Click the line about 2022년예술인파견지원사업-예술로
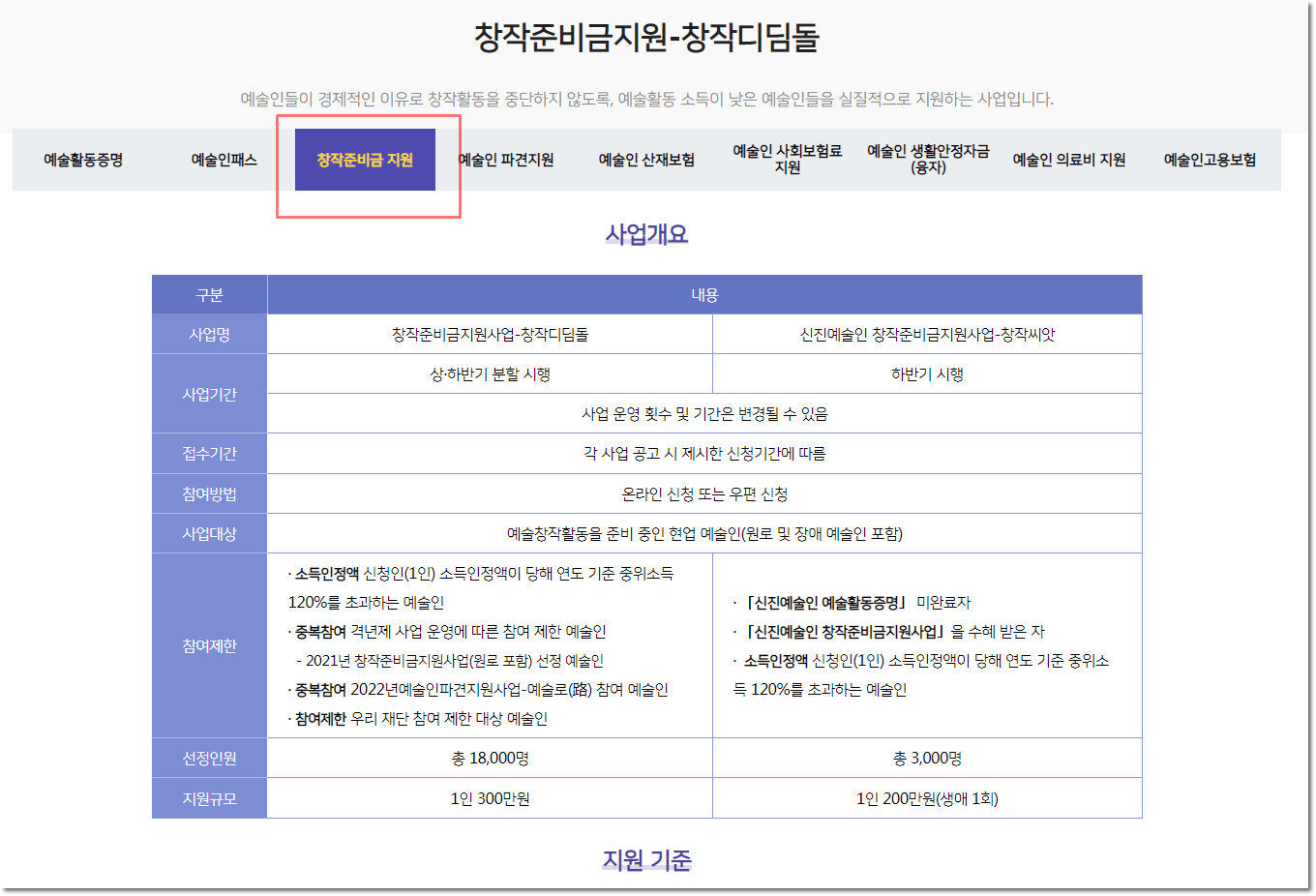 tap(478, 690)
